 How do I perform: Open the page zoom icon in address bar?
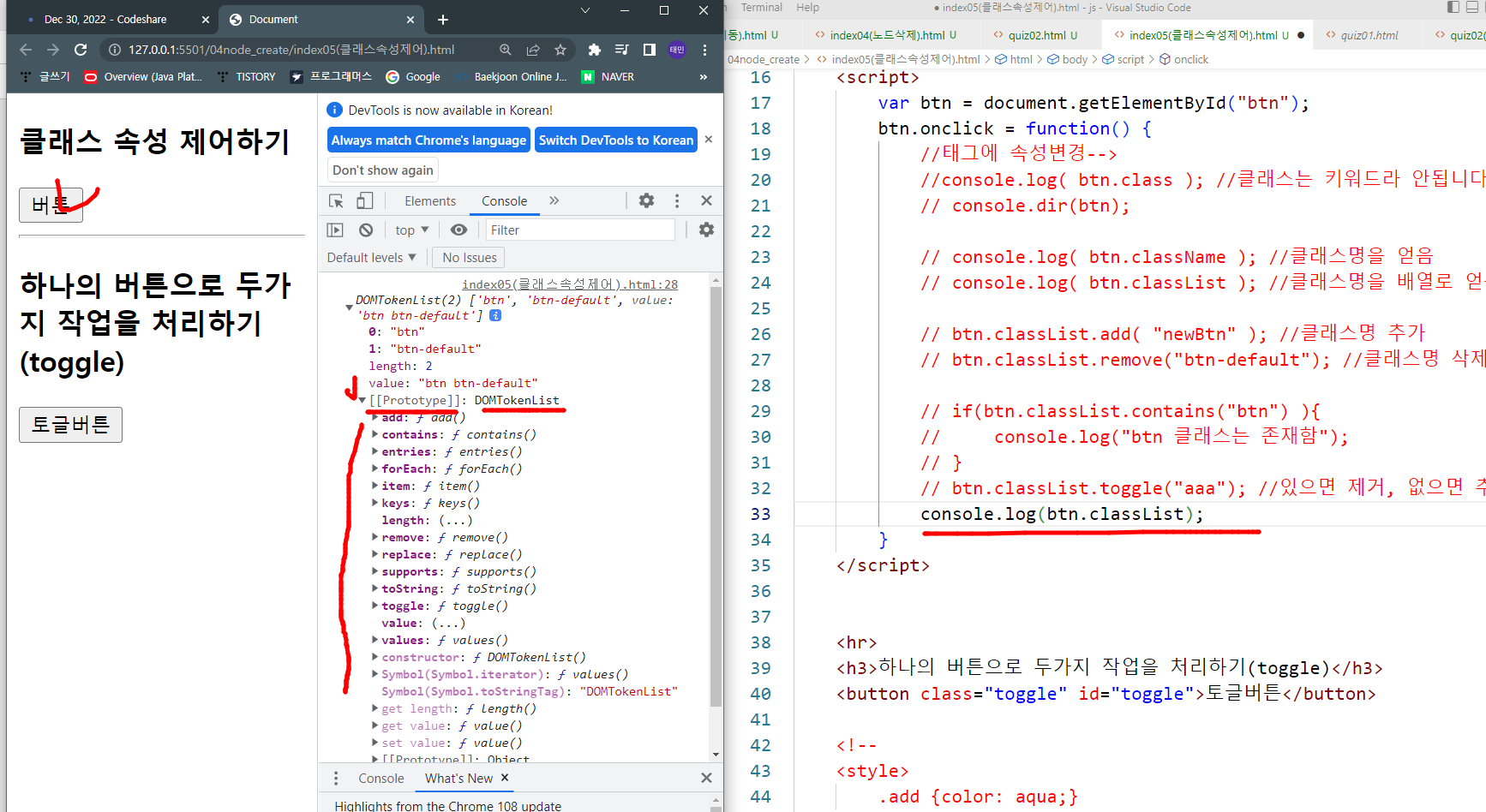pyautogui.click(x=506, y=50)
